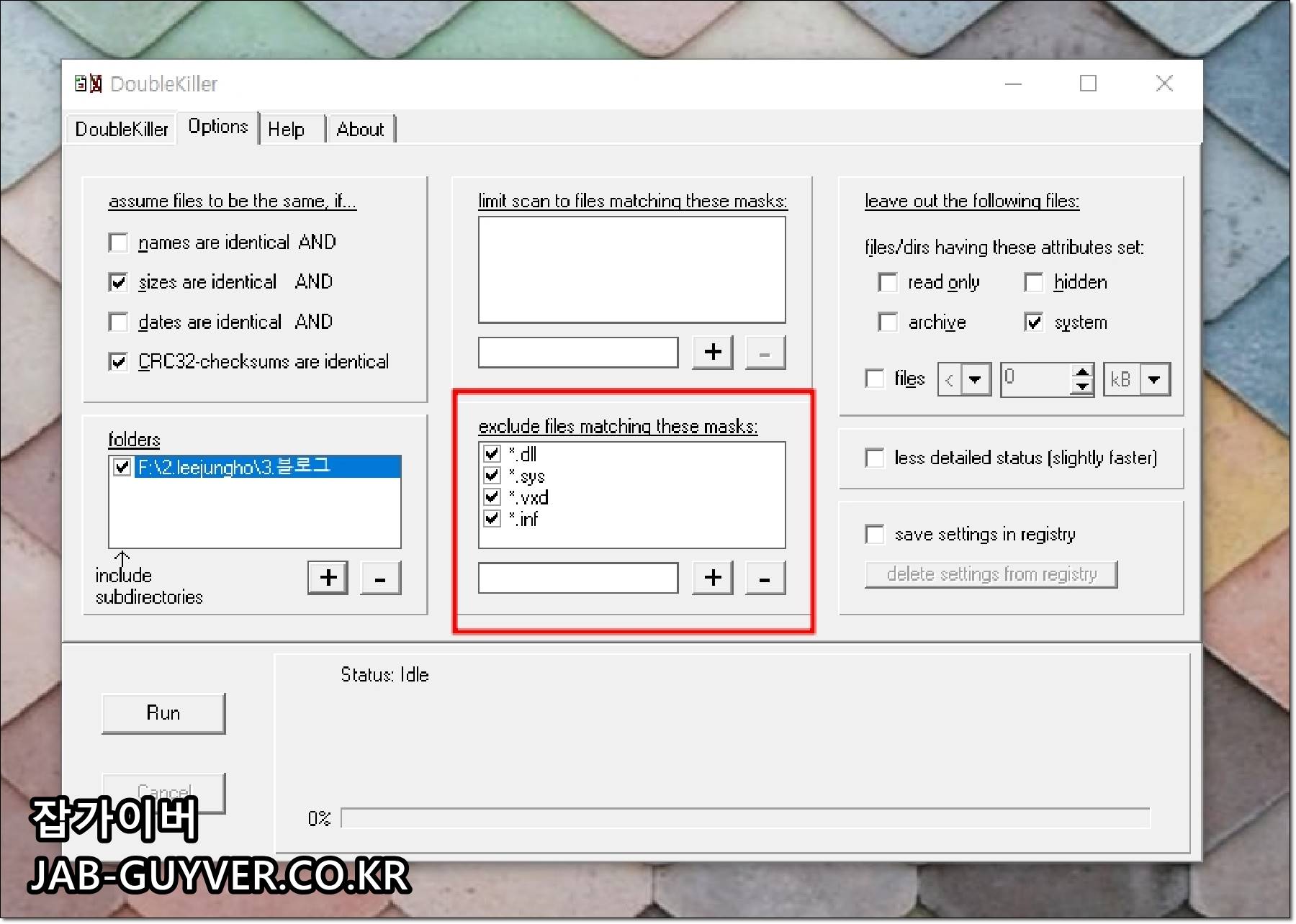Click the progress bar

[x=745, y=818]
